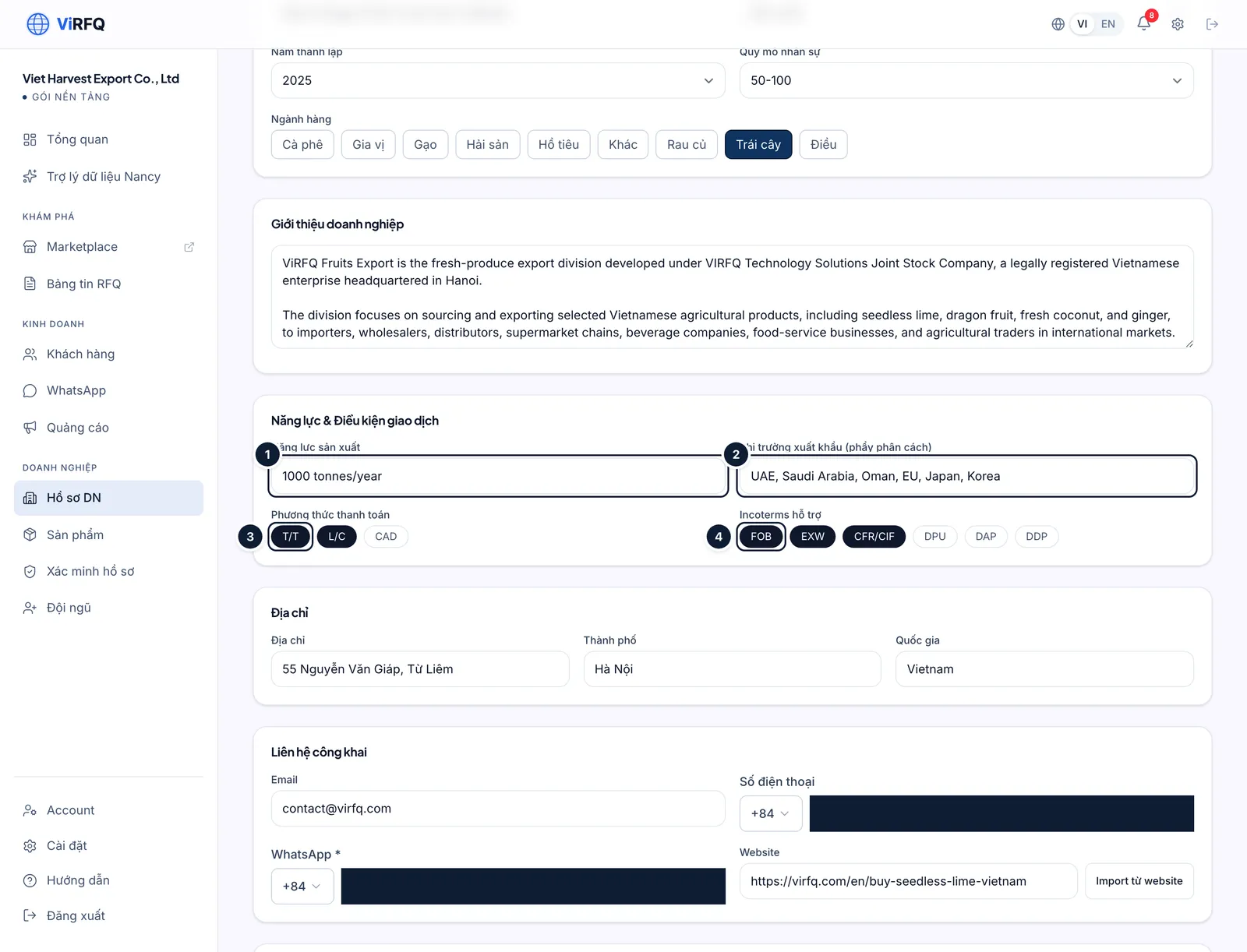1247x952 pixels.
Task: Toggle the L/C payment method
Action: tap(337, 537)
